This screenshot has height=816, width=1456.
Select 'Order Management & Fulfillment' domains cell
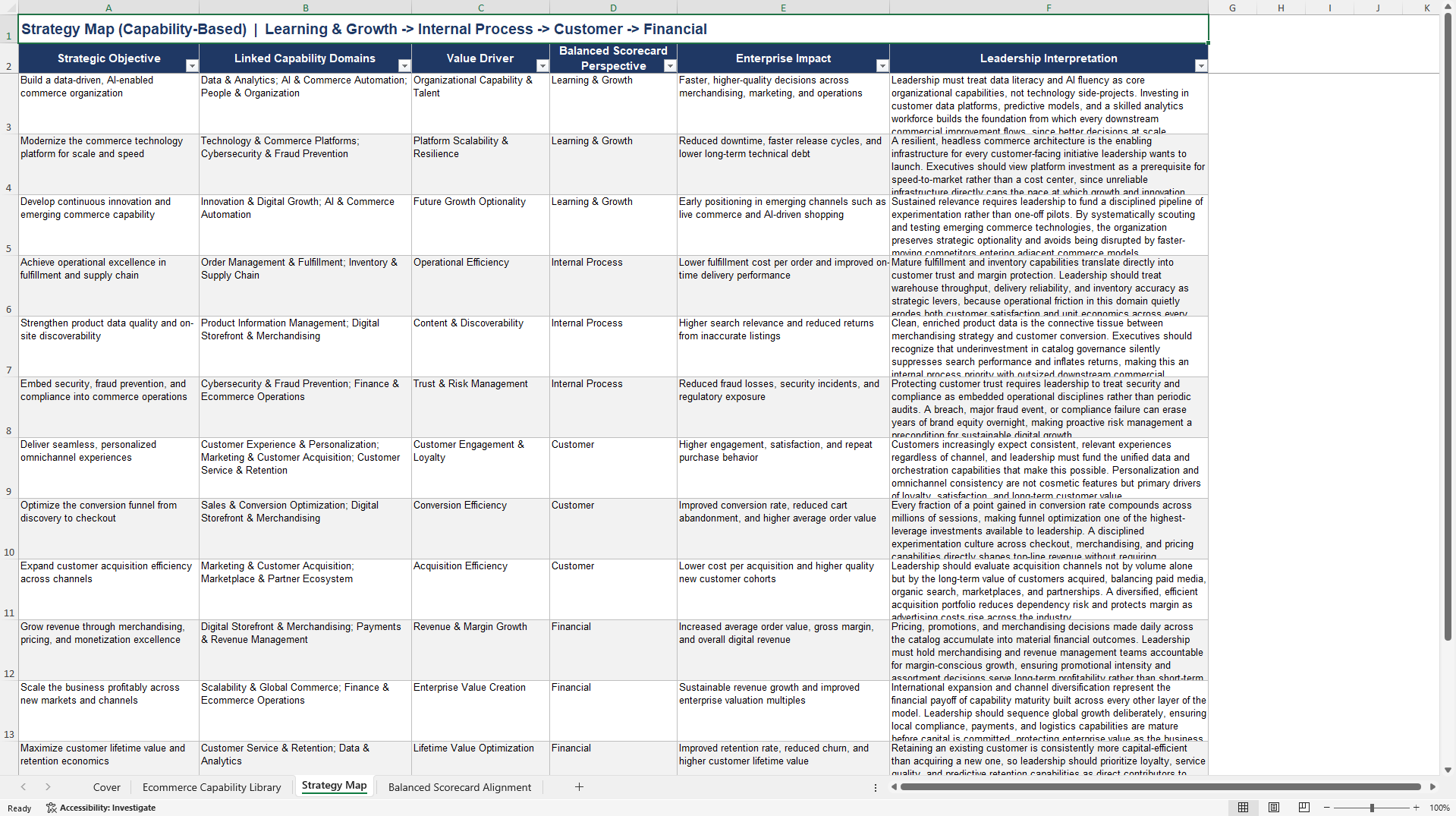(306, 286)
